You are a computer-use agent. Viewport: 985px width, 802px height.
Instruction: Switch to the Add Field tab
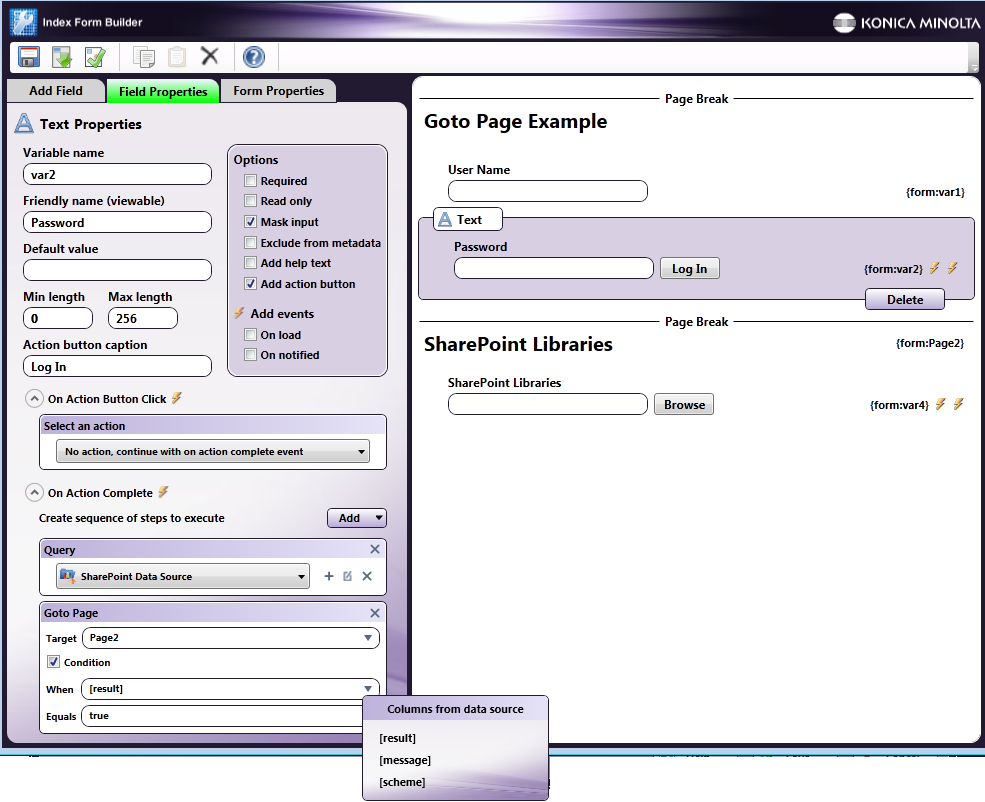pos(55,90)
